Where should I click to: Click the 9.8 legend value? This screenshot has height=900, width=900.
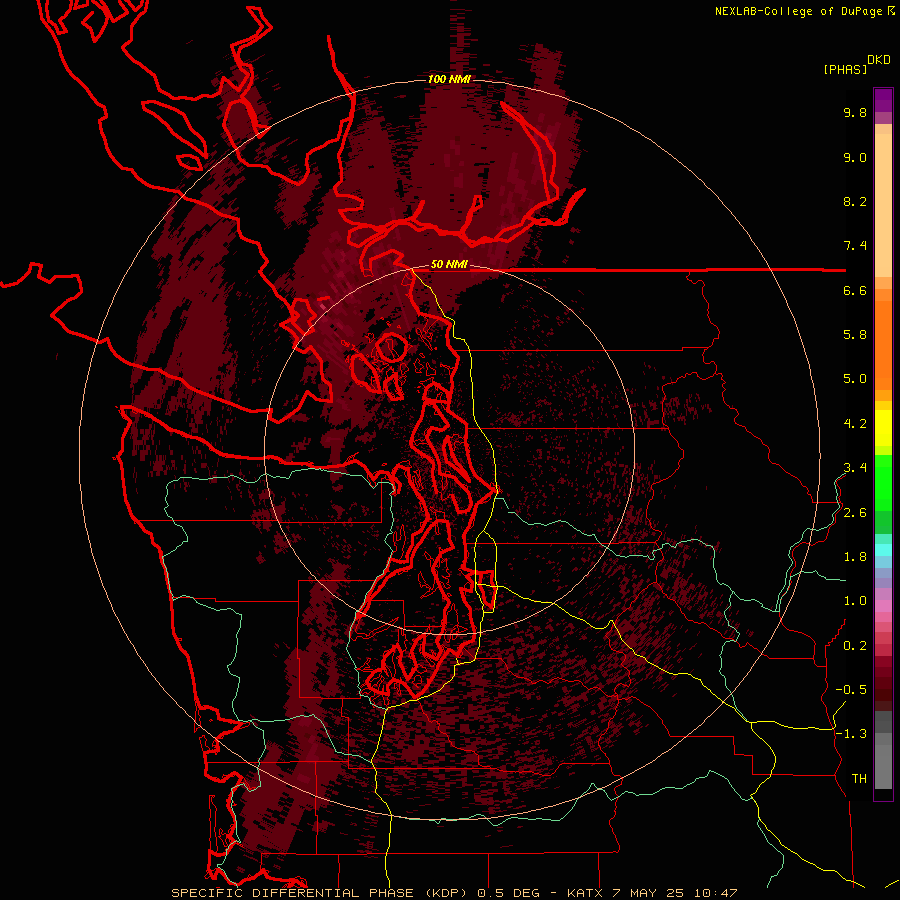(x=855, y=112)
